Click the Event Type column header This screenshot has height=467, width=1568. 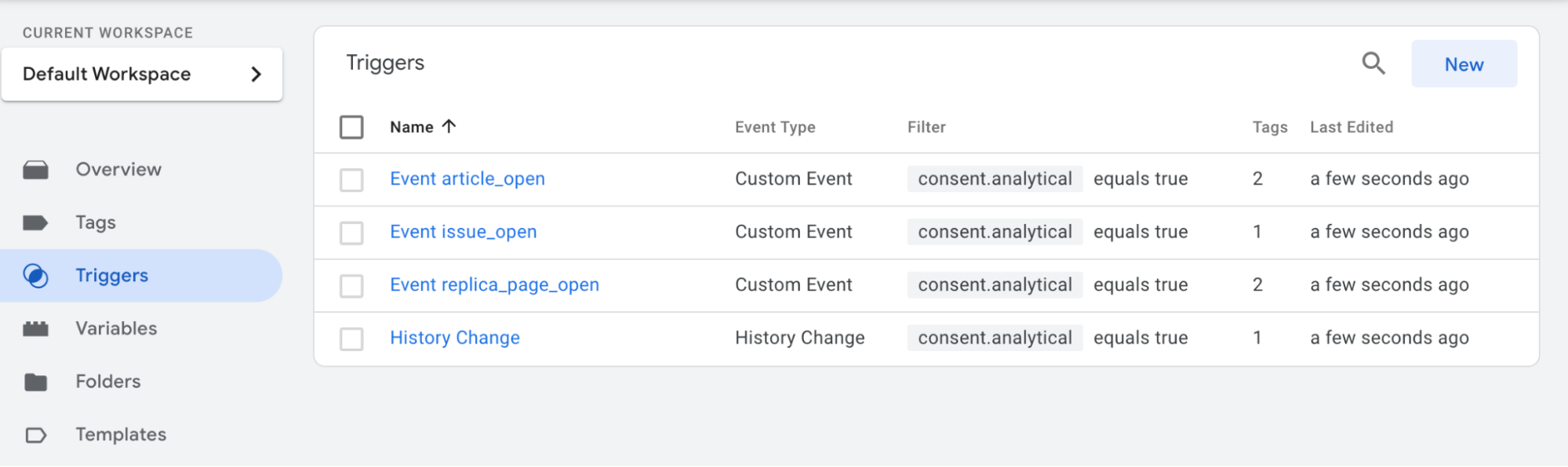tap(775, 128)
